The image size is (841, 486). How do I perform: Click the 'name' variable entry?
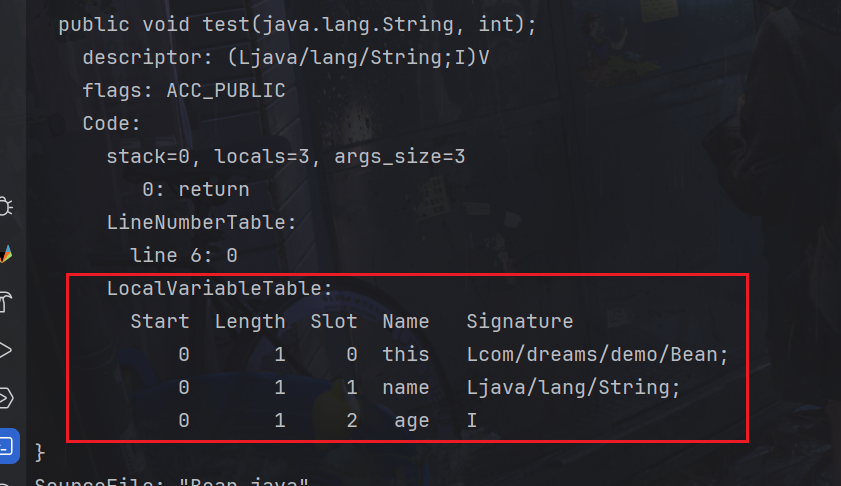click(x=405, y=387)
